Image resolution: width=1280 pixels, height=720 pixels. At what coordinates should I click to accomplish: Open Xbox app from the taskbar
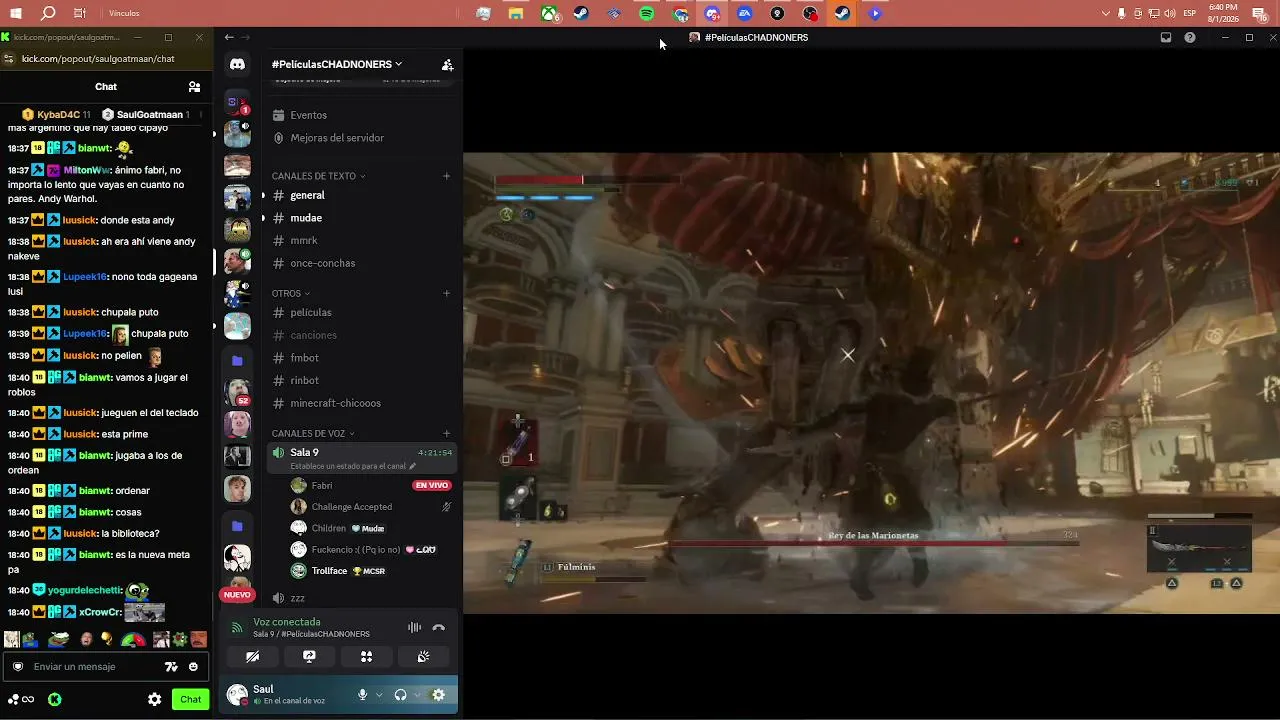pyautogui.click(x=549, y=14)
